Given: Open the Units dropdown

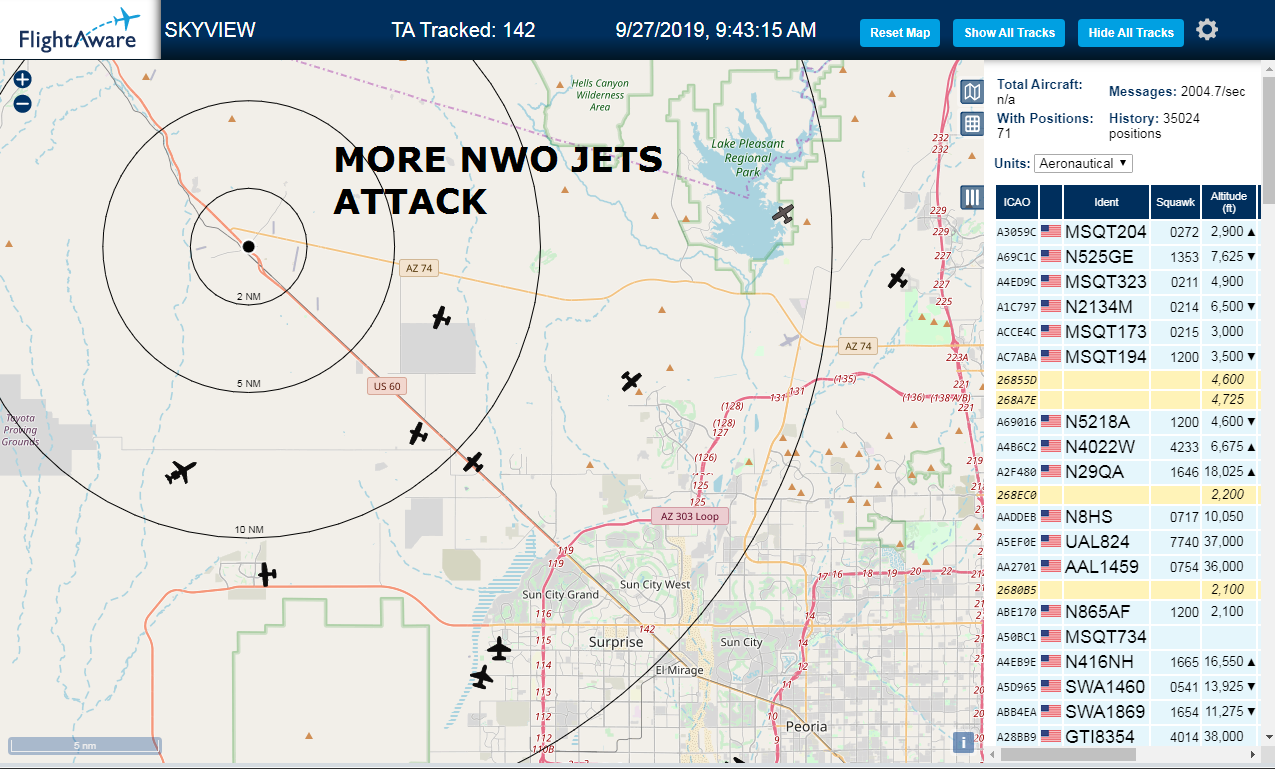Looking at the screenshot, I should (x=1083, y=163).
